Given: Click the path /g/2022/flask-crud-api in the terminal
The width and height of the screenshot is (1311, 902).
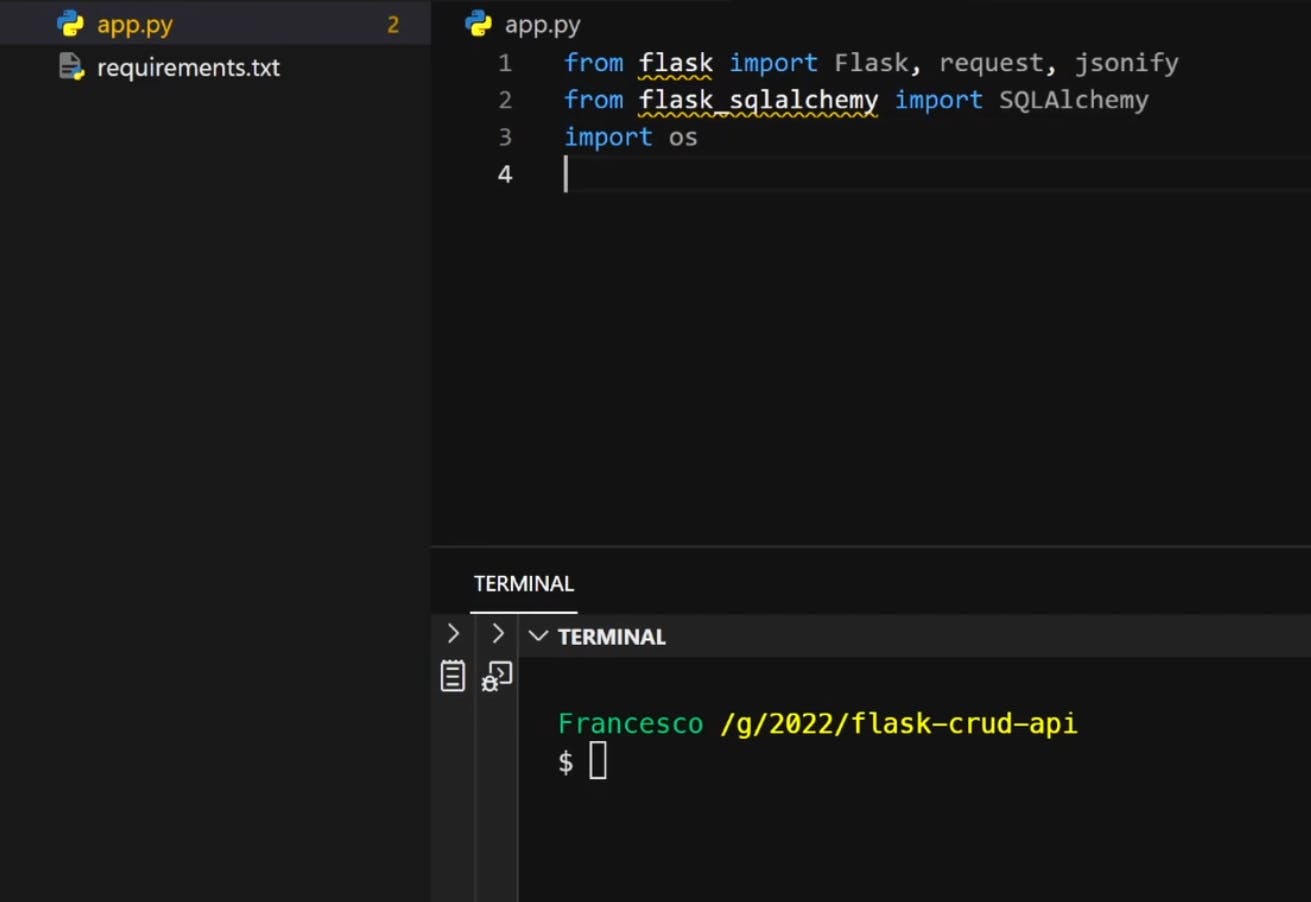Looking at the screenshot, I should tap(899, 723).
